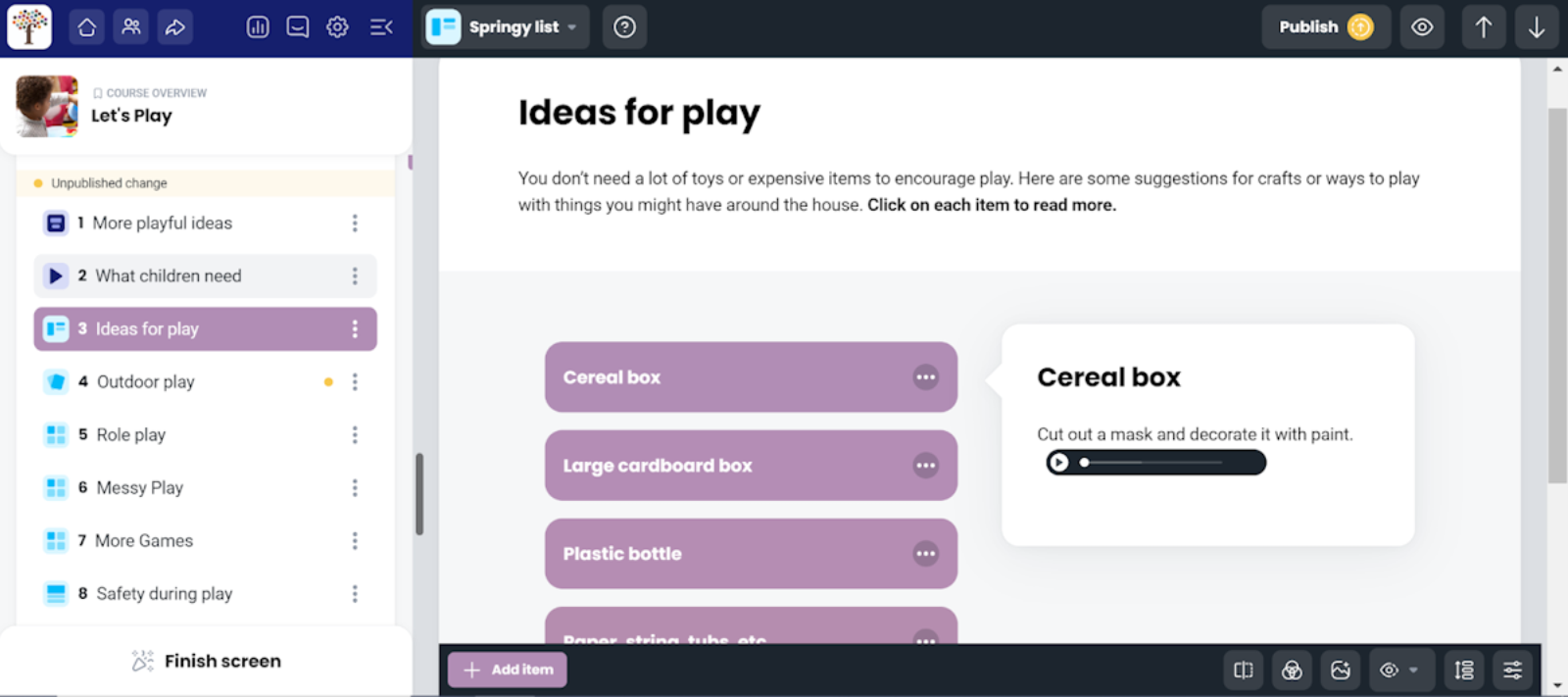Open the help question mark icon

point(624,27)
